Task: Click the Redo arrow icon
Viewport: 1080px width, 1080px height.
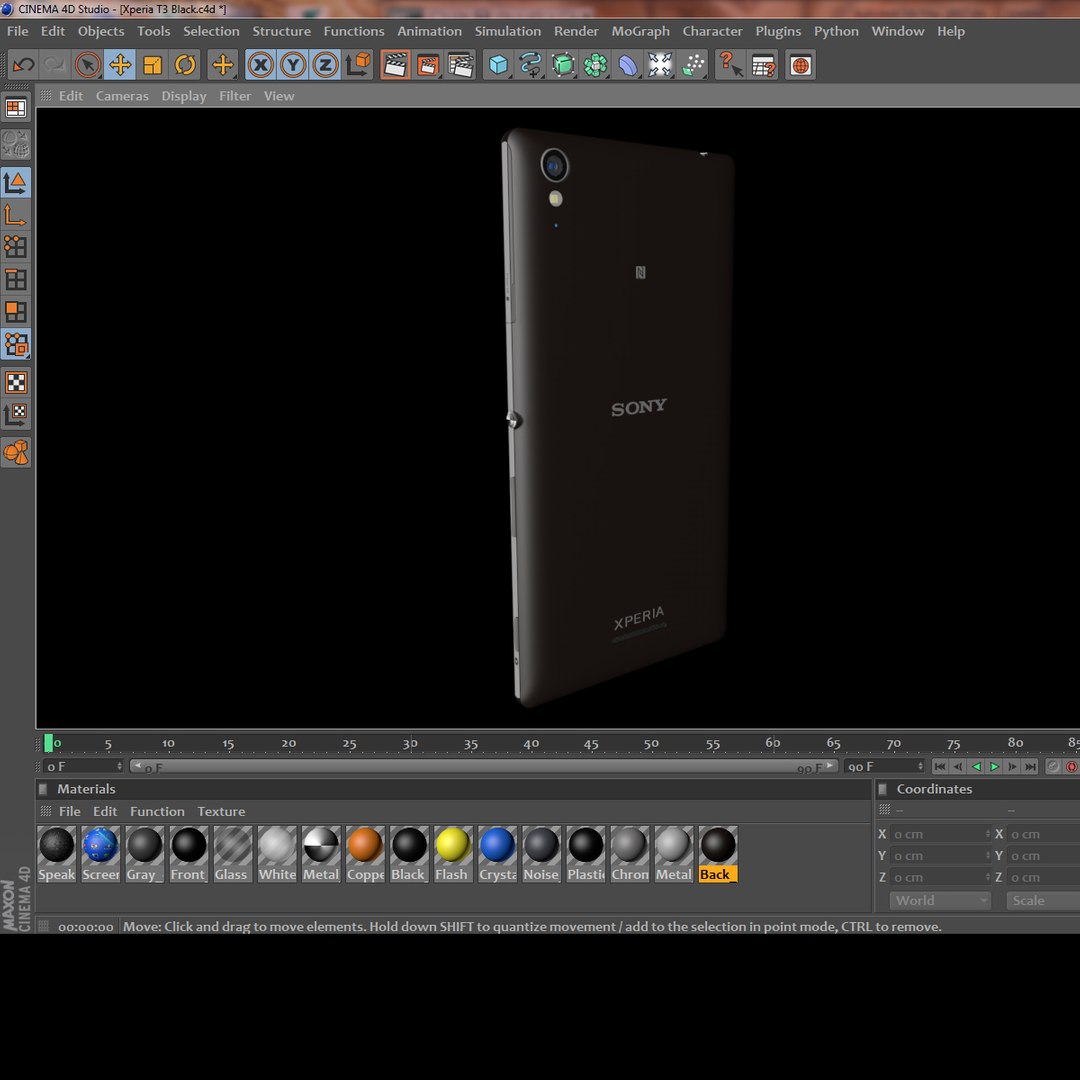Action: coord(54,65)
